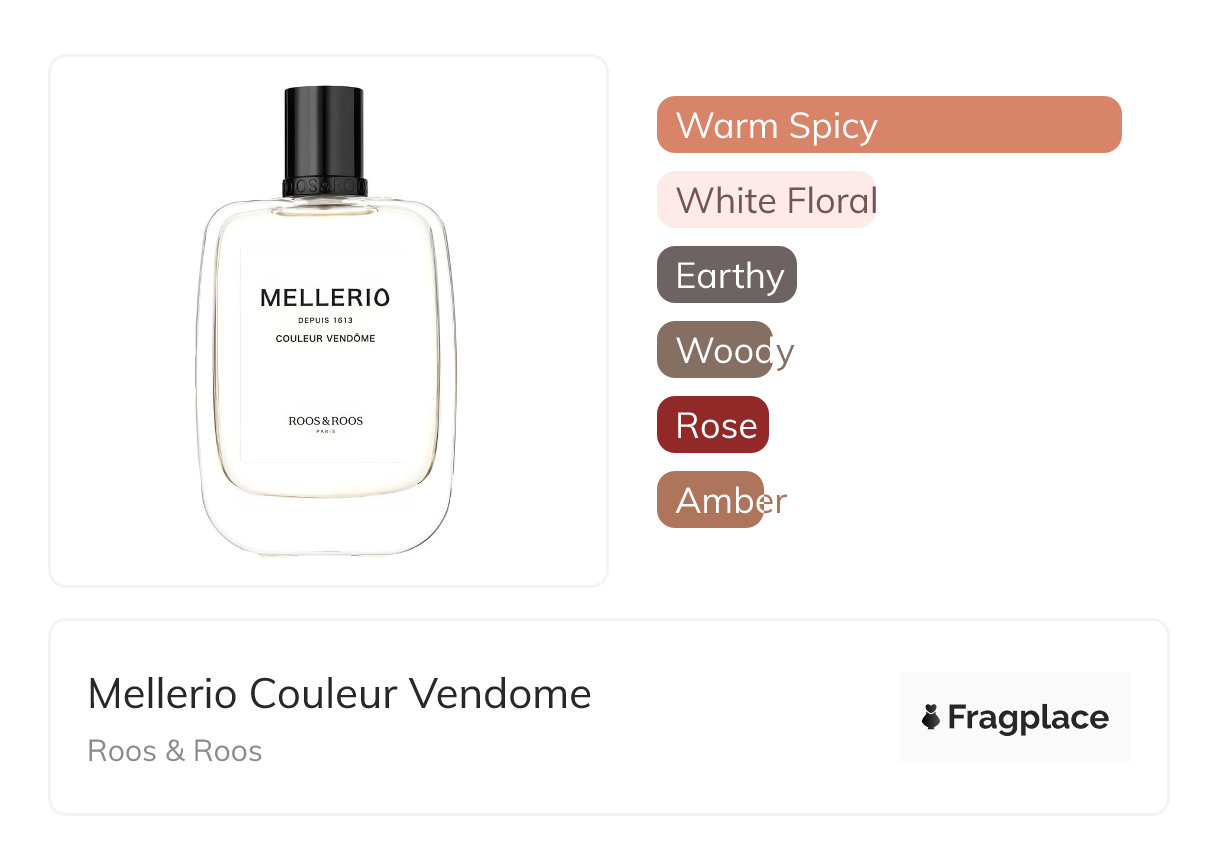Click the Roos & Roos brand subtitle
1218x864 pixels.
point(175,751)
